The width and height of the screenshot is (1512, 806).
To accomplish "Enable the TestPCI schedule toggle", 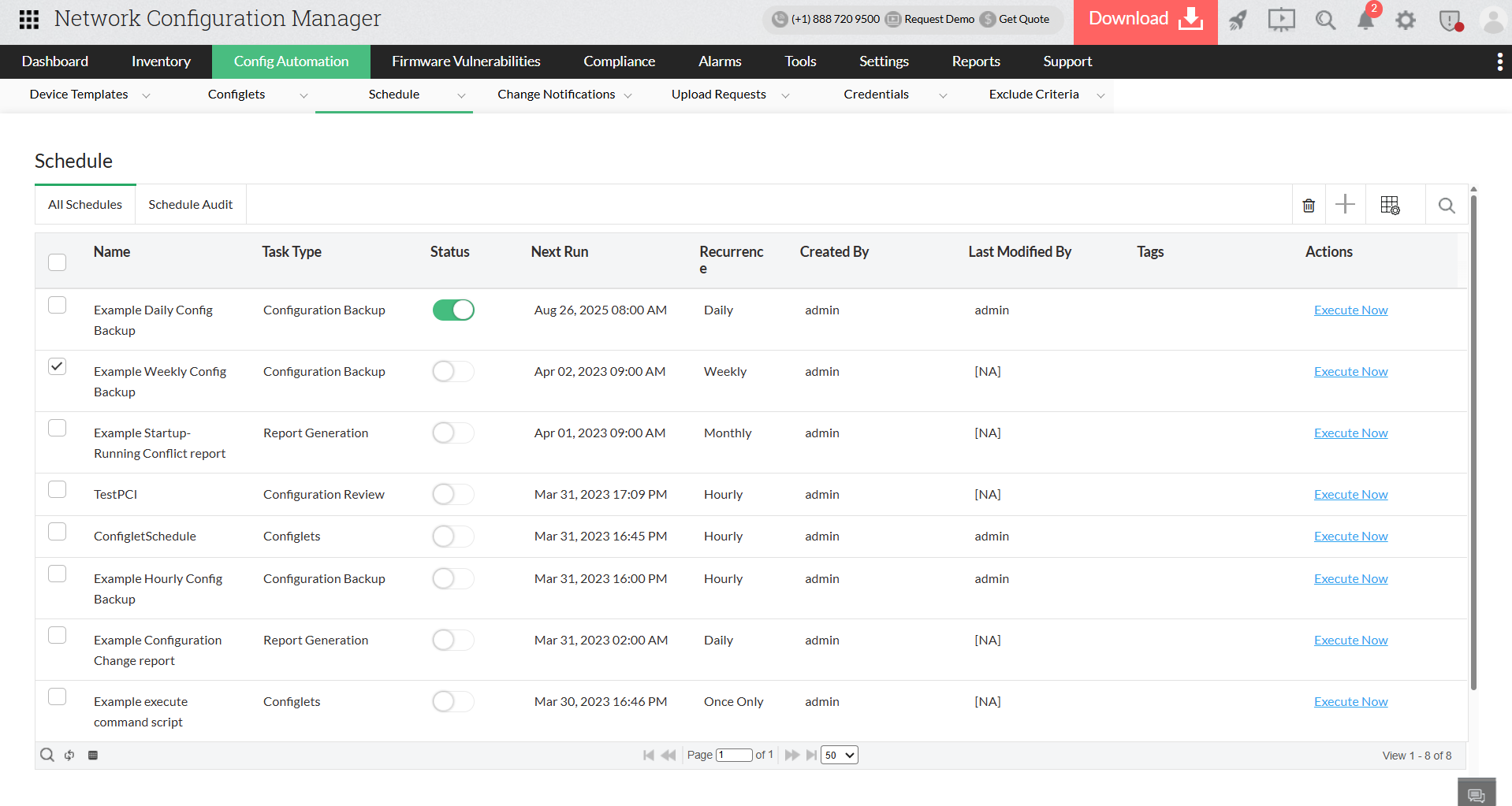I will click(x=452, y=494).
